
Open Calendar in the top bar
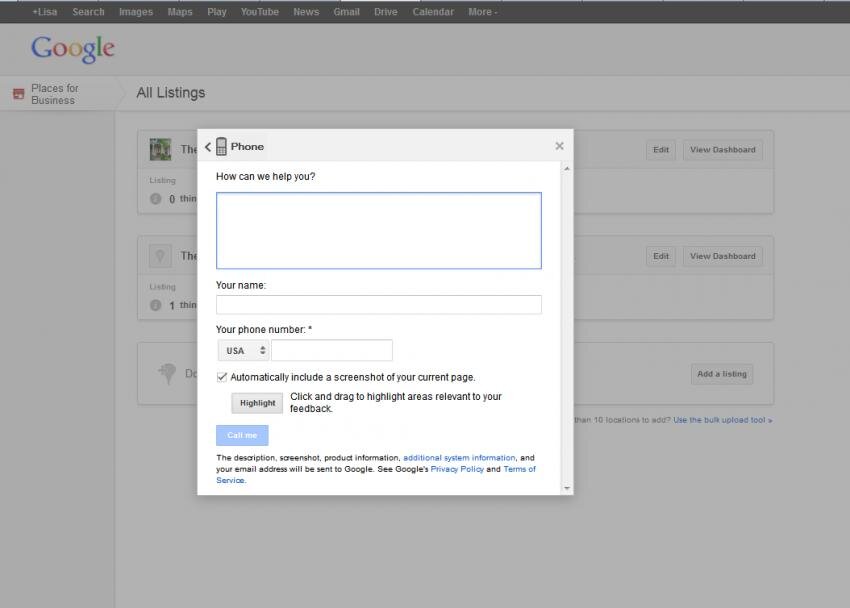coord(433,12)
